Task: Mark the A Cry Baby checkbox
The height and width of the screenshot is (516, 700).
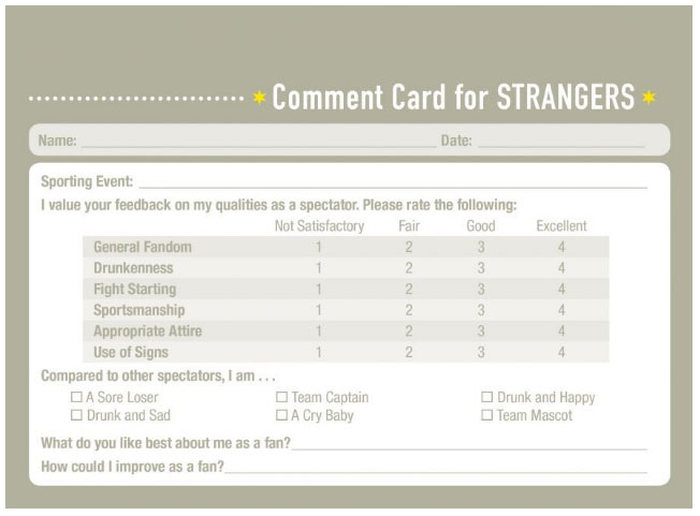Action: (x=282, y=415)
